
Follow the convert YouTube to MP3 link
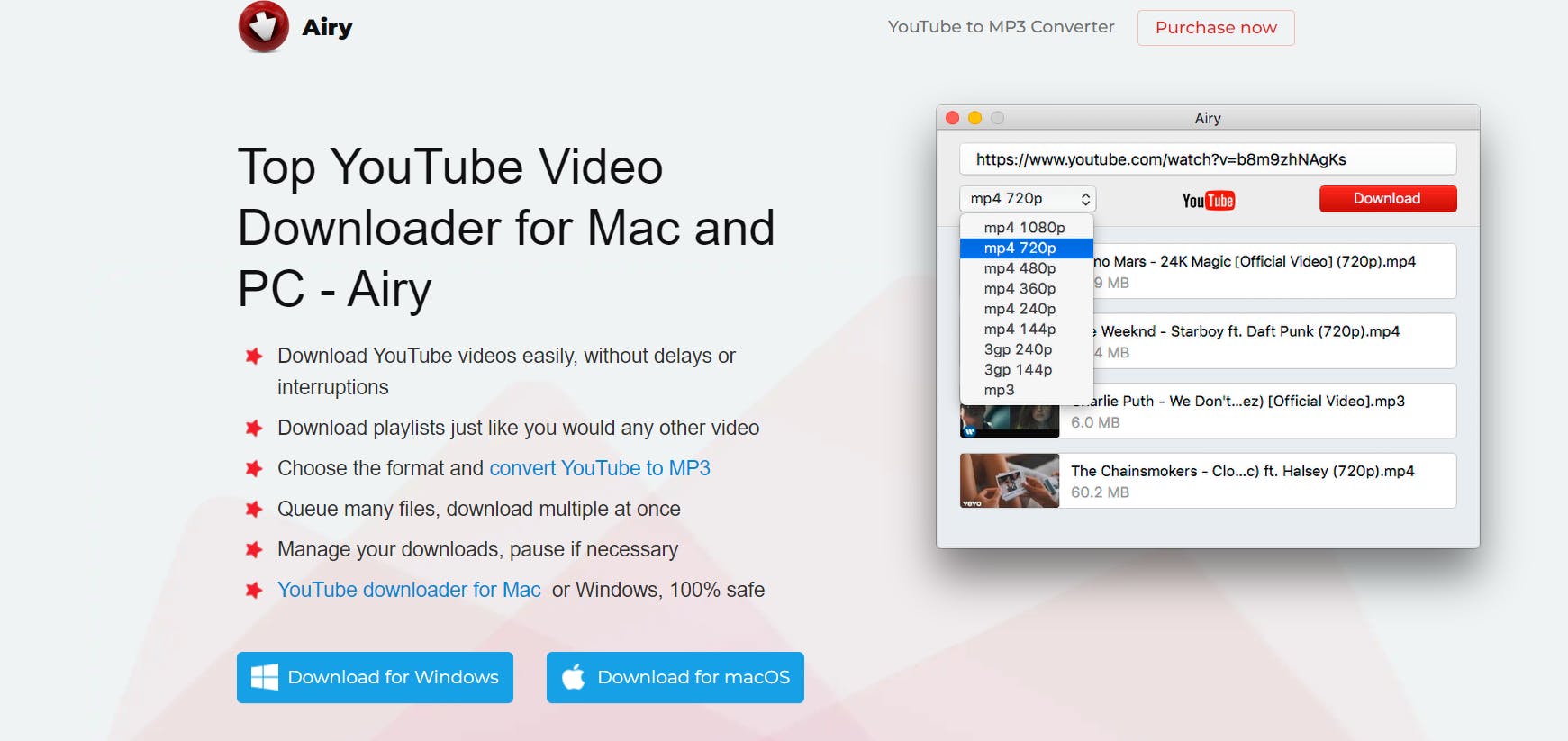coord(600,468)
